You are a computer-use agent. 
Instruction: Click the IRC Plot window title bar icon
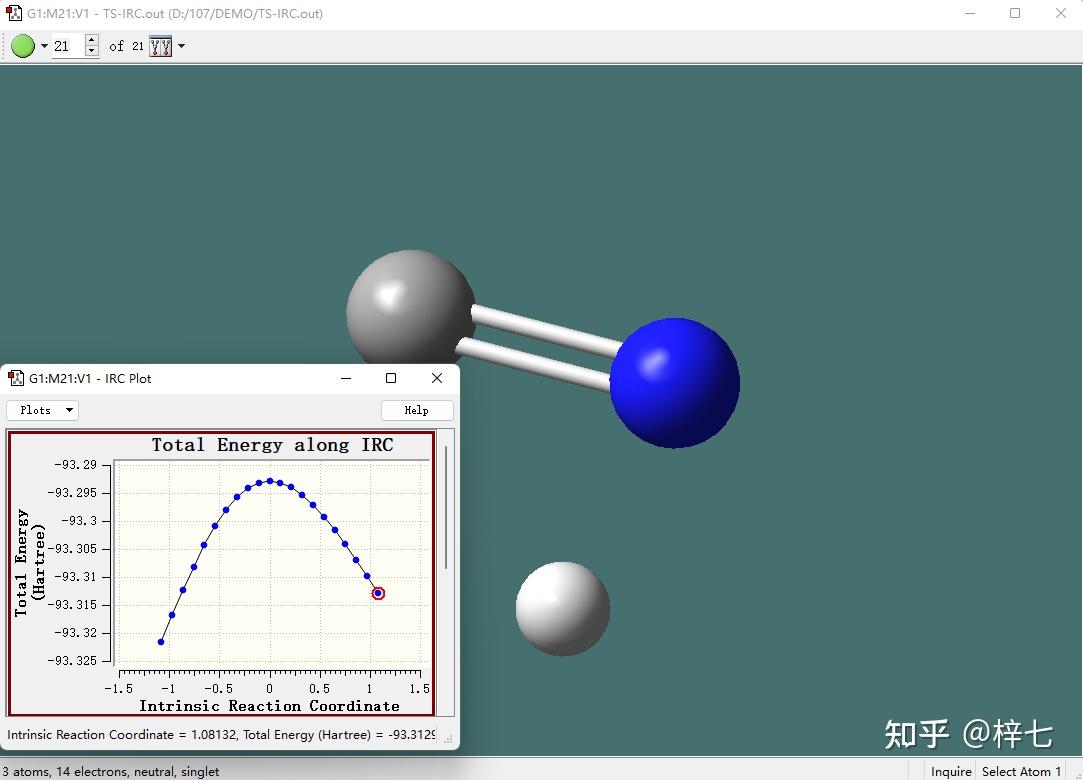tap(16, 378)
